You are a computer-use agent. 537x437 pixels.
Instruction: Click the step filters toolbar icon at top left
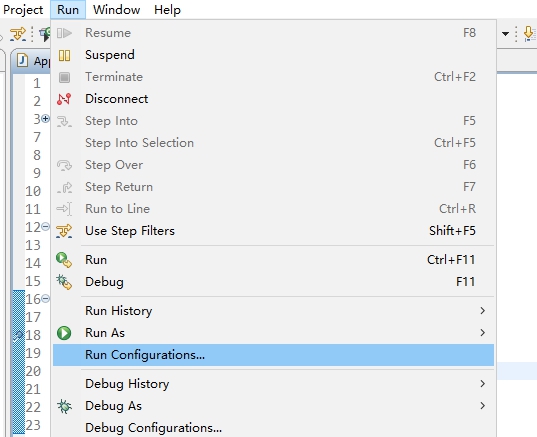(18, 34)
